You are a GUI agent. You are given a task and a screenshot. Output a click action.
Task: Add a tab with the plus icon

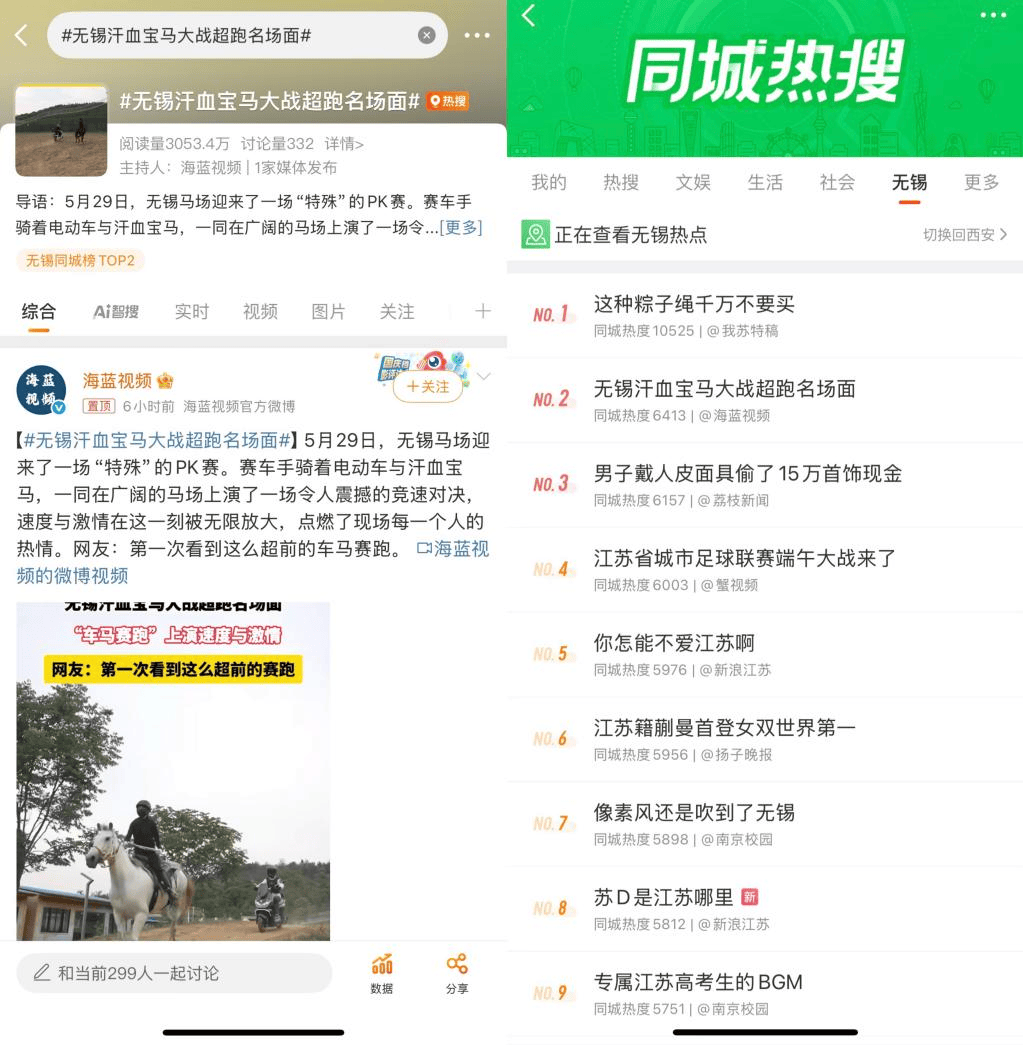(x=483, y=311)
